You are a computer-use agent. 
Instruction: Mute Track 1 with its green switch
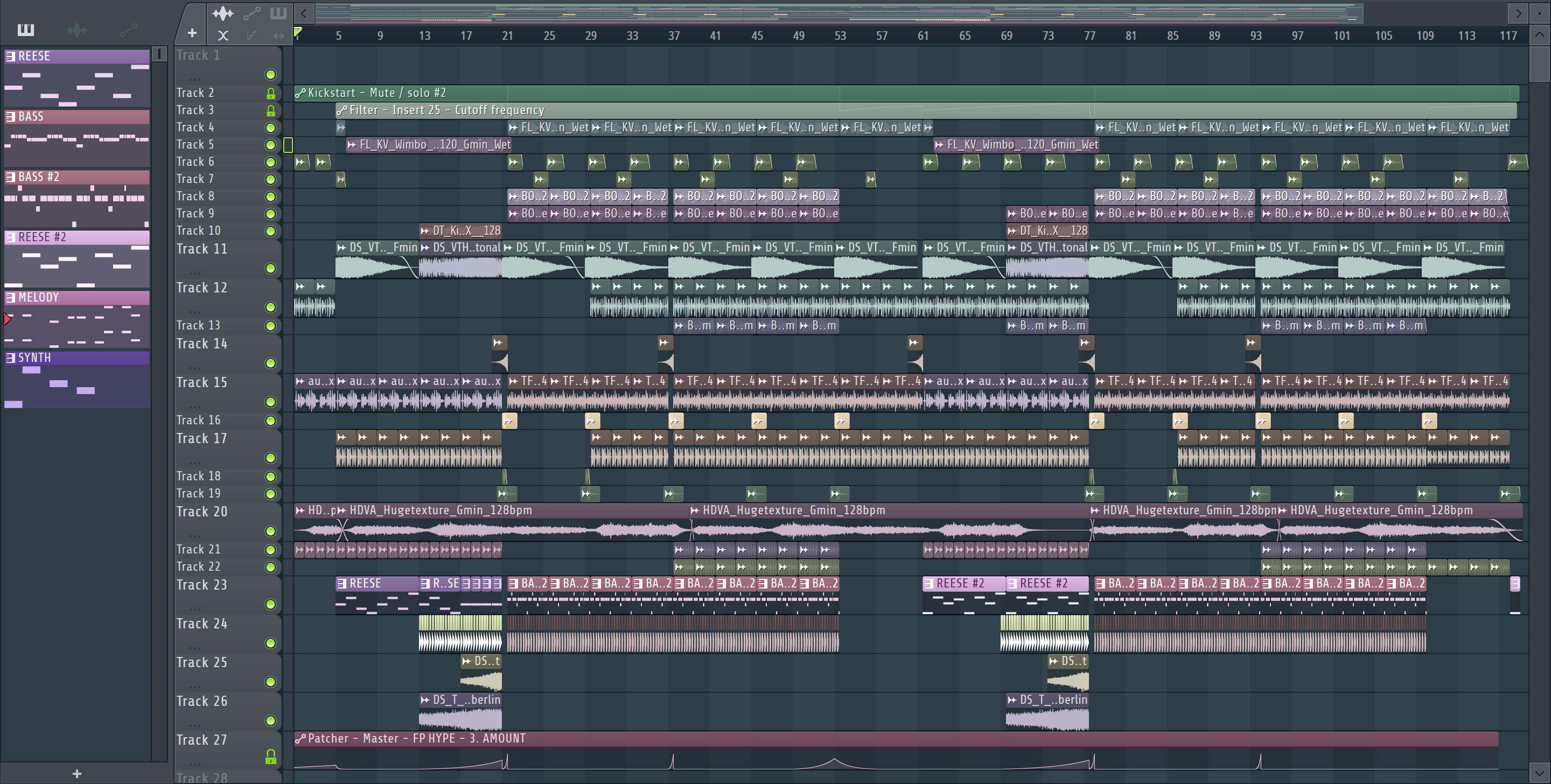pyautogui.click(x=270, y=75)
